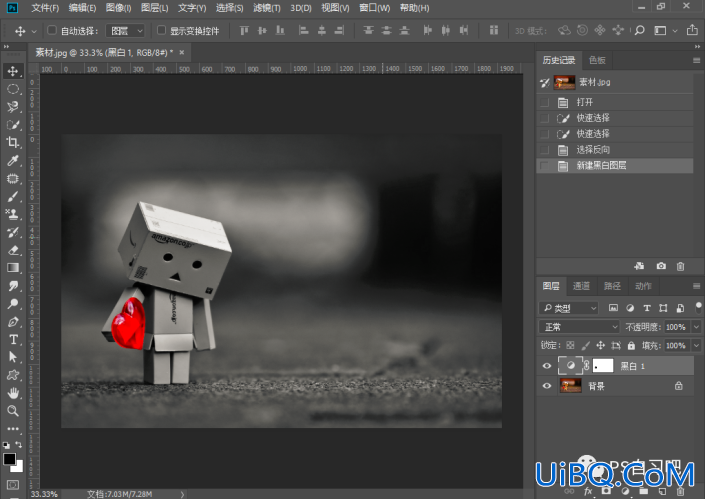This screenshot has height=499, width=705.
Task: Click the background white color swatch
Action: click(x=18, y=468)
